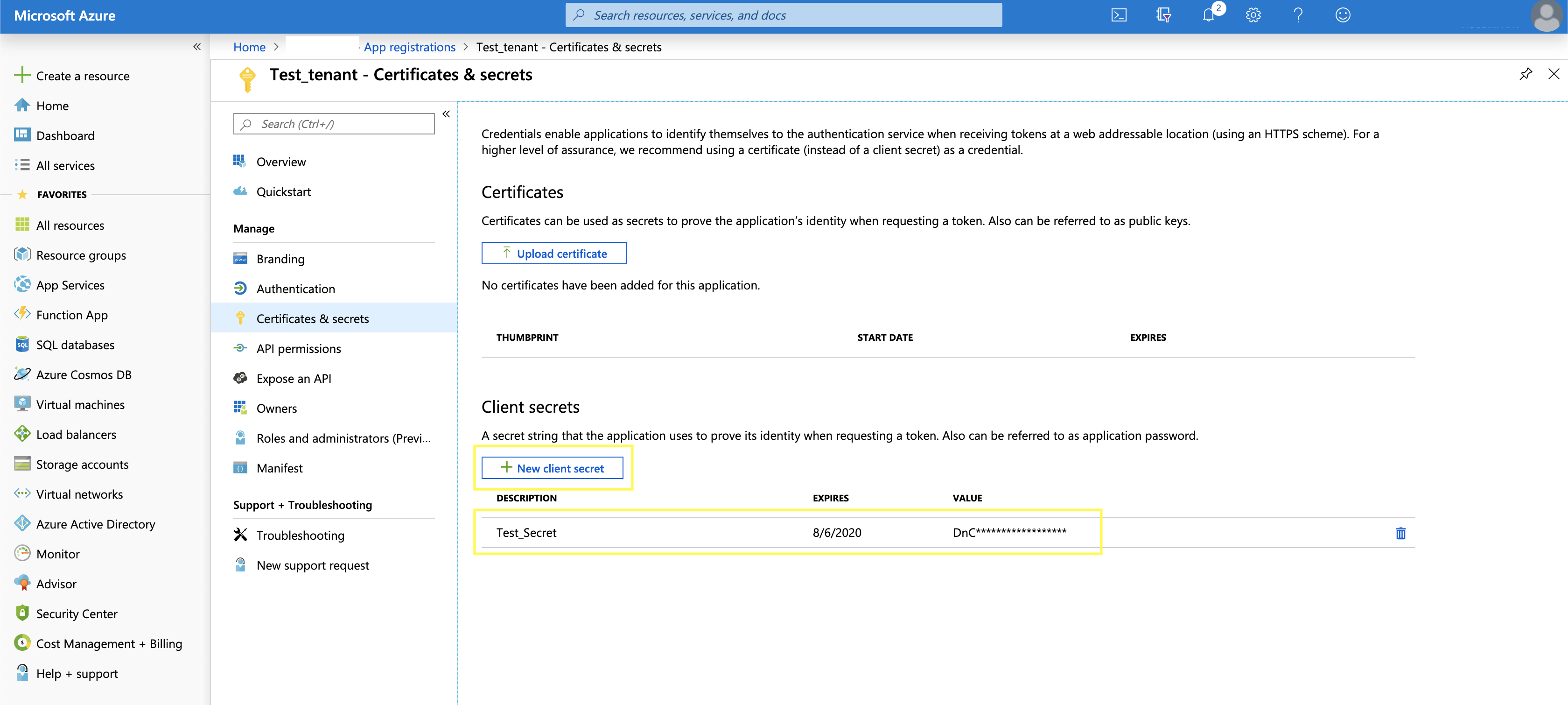Open Authentication menu item
This screenshot has width=1568, height=705.
295,289
